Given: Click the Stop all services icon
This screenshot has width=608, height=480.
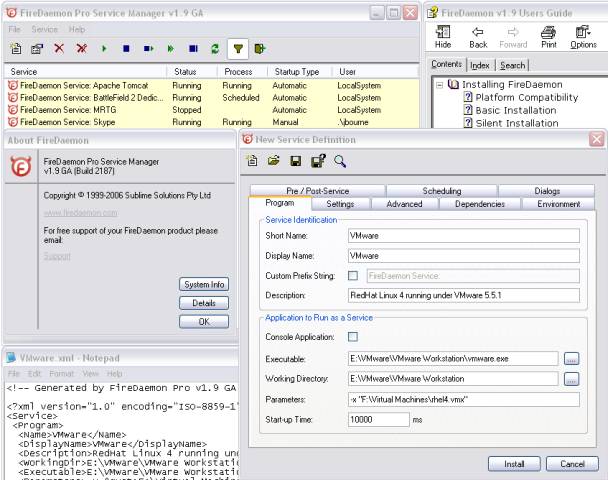Looking at the screenshot, I should (193, 48).
